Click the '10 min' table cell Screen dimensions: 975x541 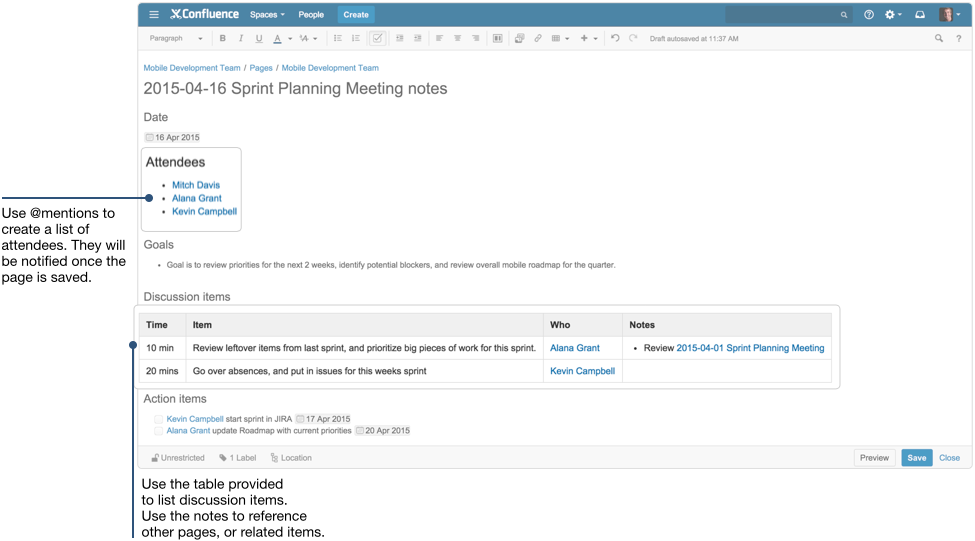click(162, 348)
